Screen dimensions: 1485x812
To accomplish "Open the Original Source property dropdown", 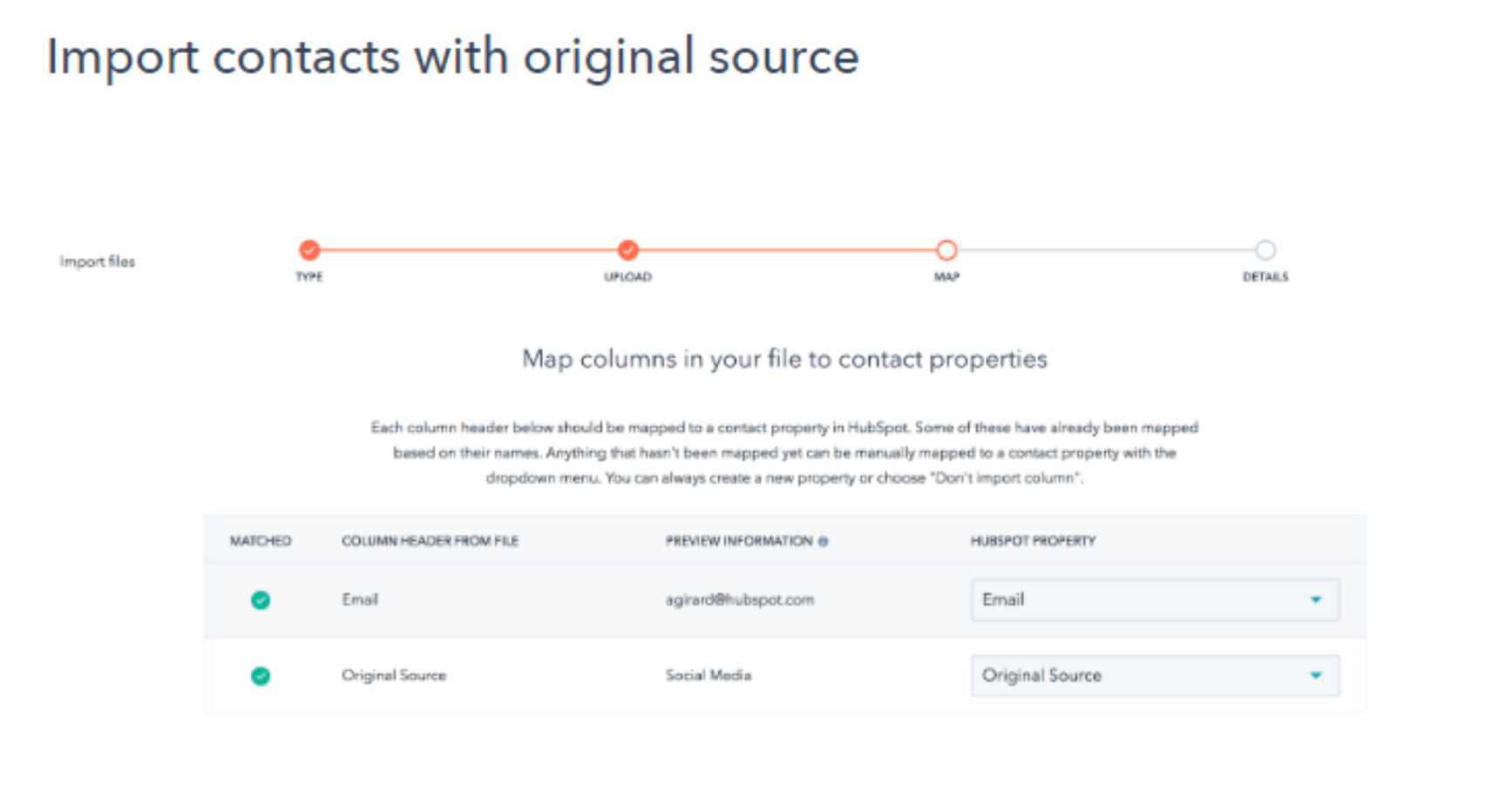I will 1155,676.
